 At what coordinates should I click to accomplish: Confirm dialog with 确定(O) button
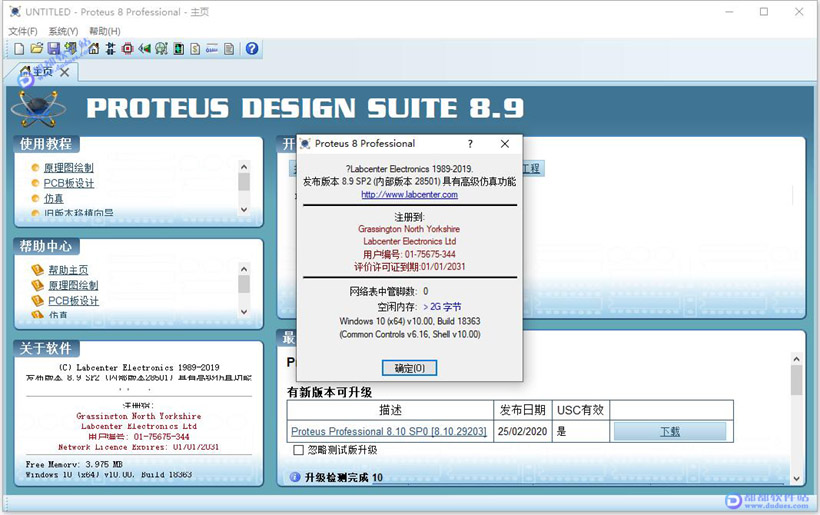click(409, 368)
